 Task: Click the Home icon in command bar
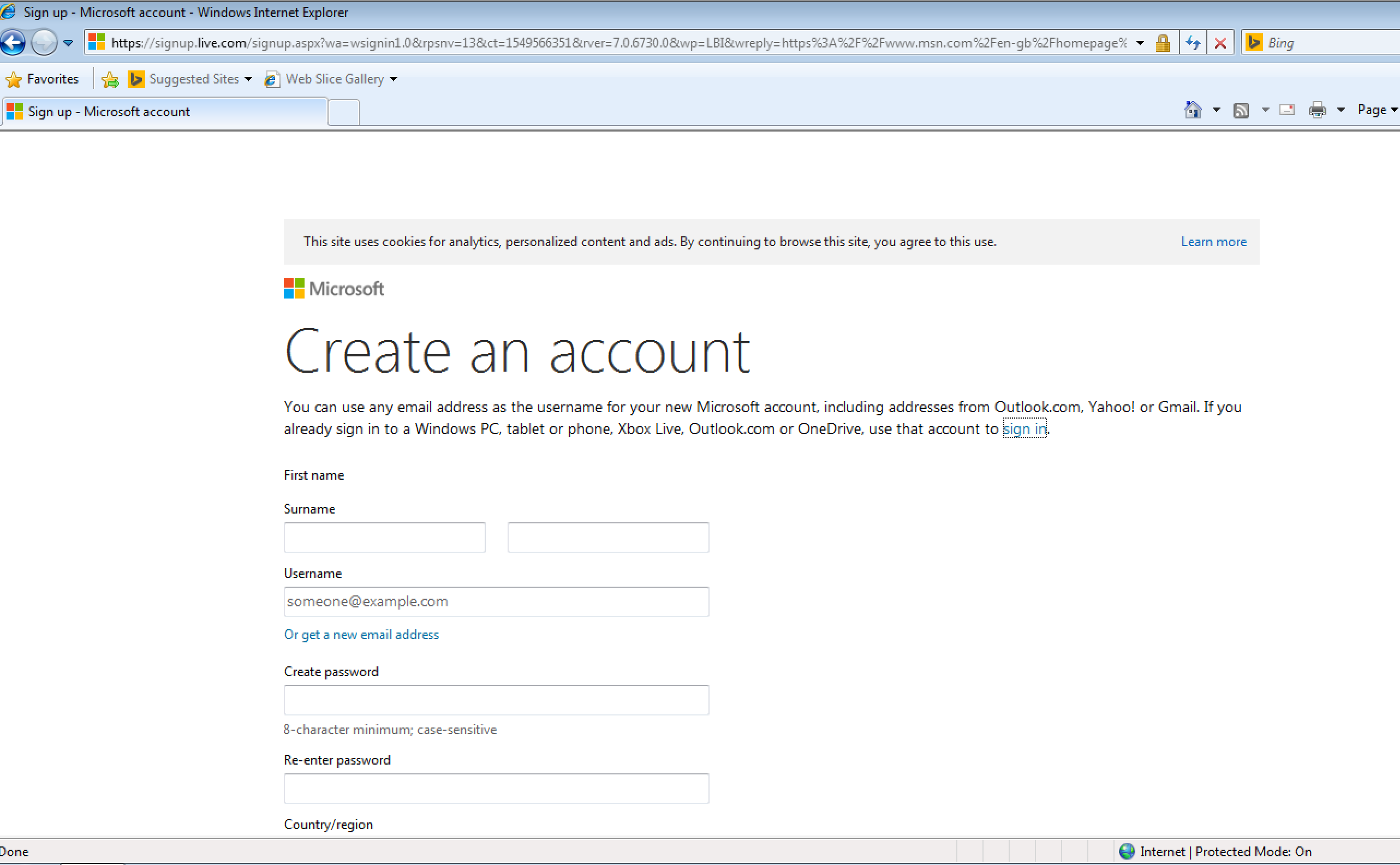point(1193,109)
